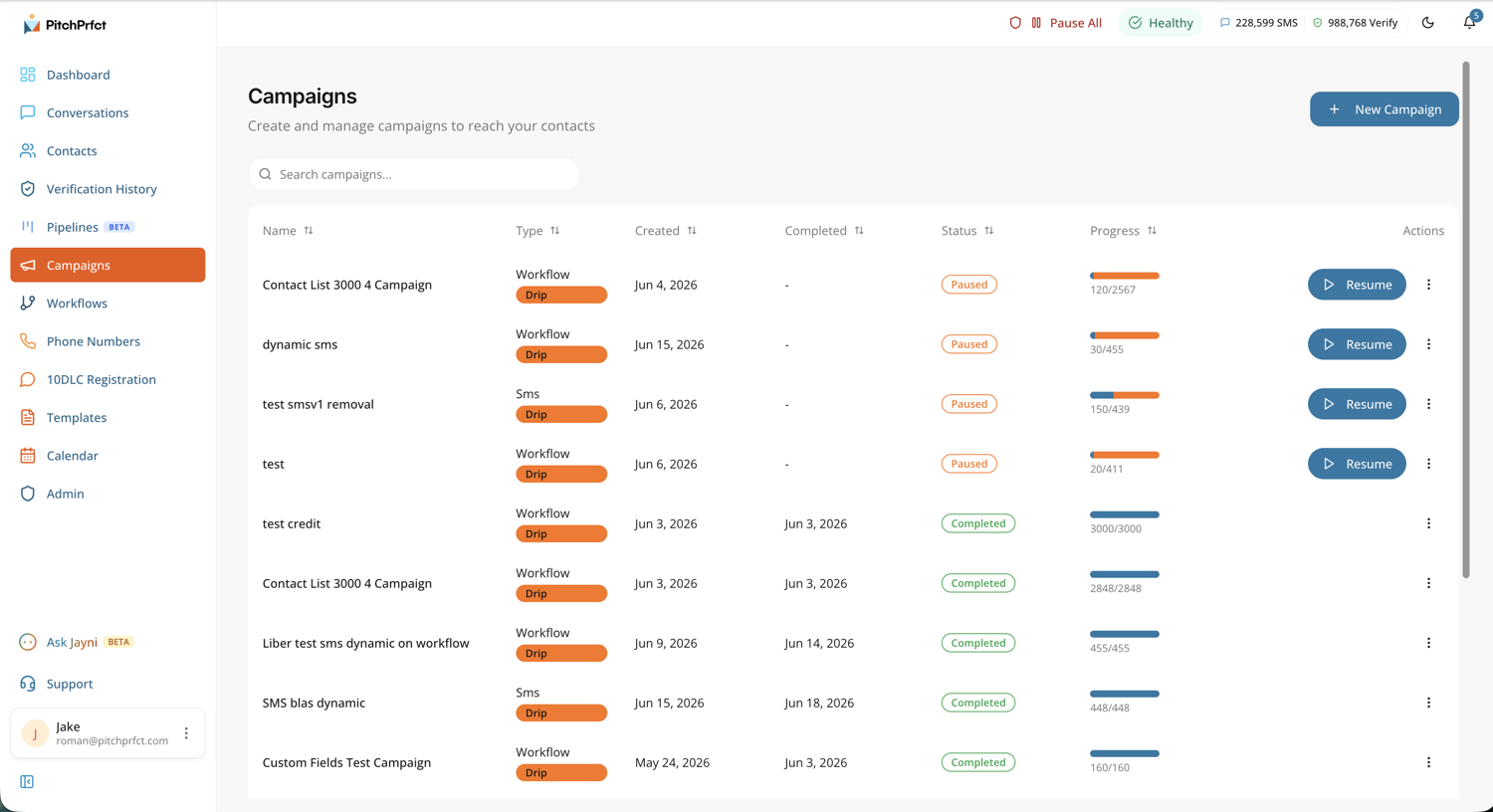Open more actions for test smsv1 removal
The height and width of the screenshot is (812, 1493).
coord(1428,404)
